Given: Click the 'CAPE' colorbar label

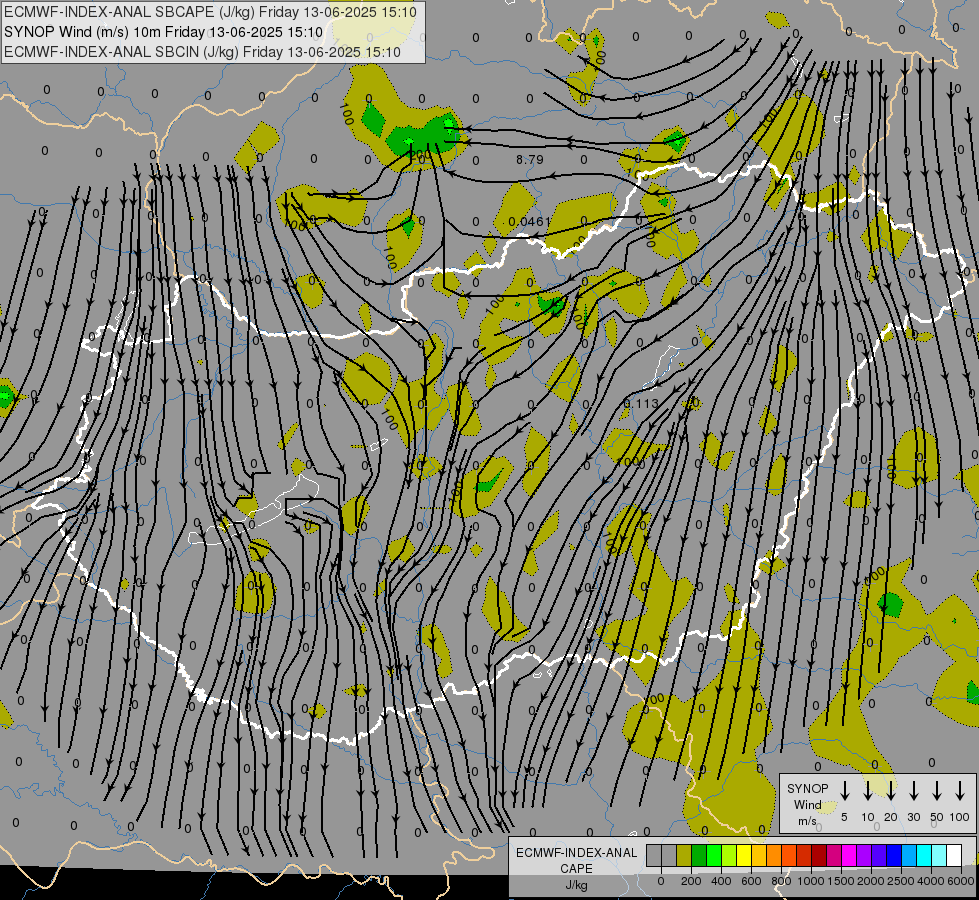Looking at the screenshot, I should pyautogui.click(x=576, y=869).
